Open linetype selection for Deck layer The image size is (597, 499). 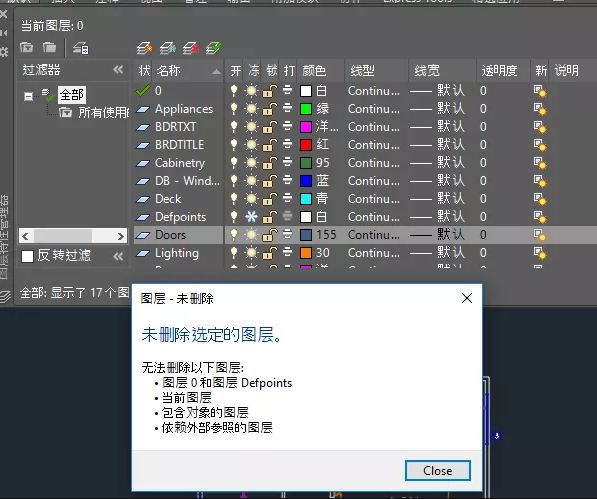pyautogui.click(x=374, y=199)
